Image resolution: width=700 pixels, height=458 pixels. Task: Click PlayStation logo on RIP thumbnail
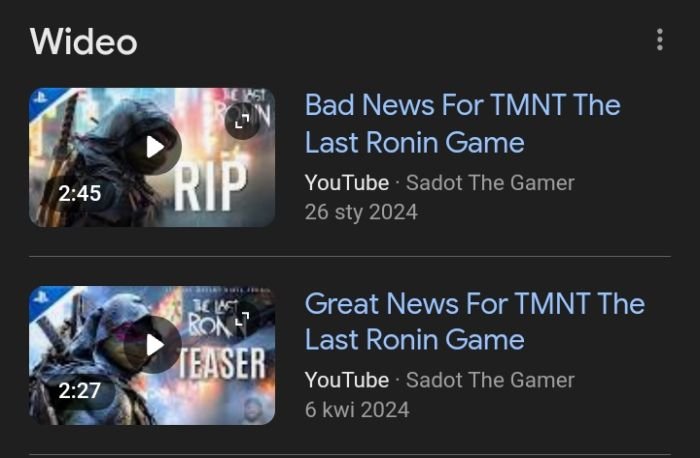[x=41, y=96]
